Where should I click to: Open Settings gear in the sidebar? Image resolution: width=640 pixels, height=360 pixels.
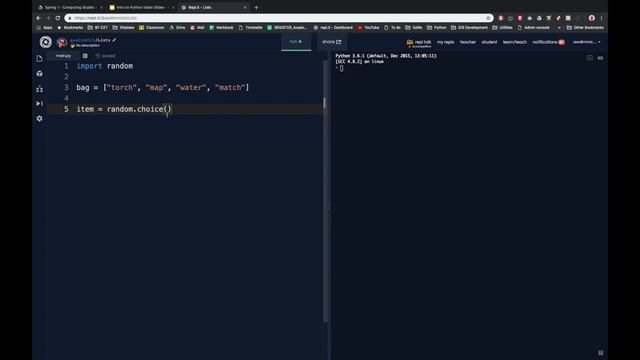(40, 118)
